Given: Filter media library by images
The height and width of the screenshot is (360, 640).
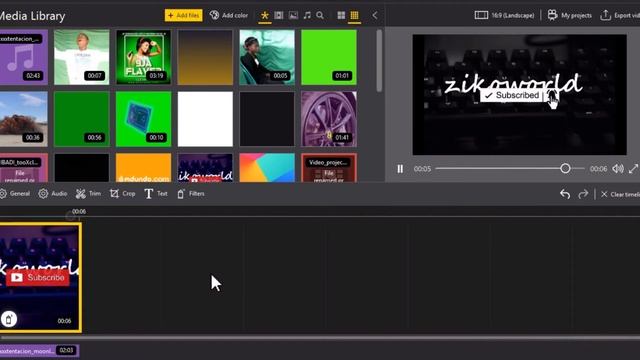Looking at the screenshot, I should [x=293, y=16].
